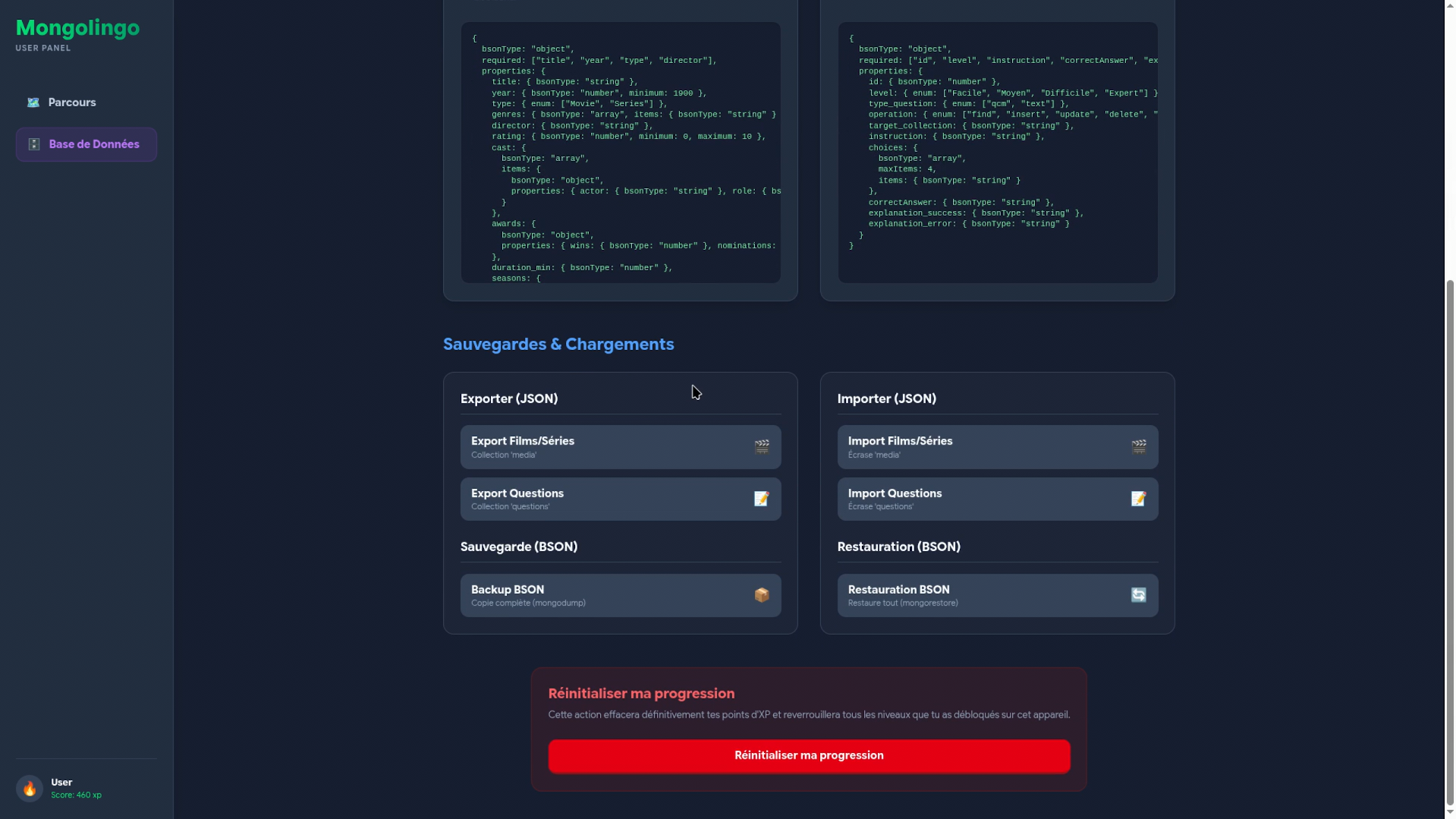Open the Parcours menu item
Image resolution: width=1456 pixels, height=819 pixels.
pos(86,102)
